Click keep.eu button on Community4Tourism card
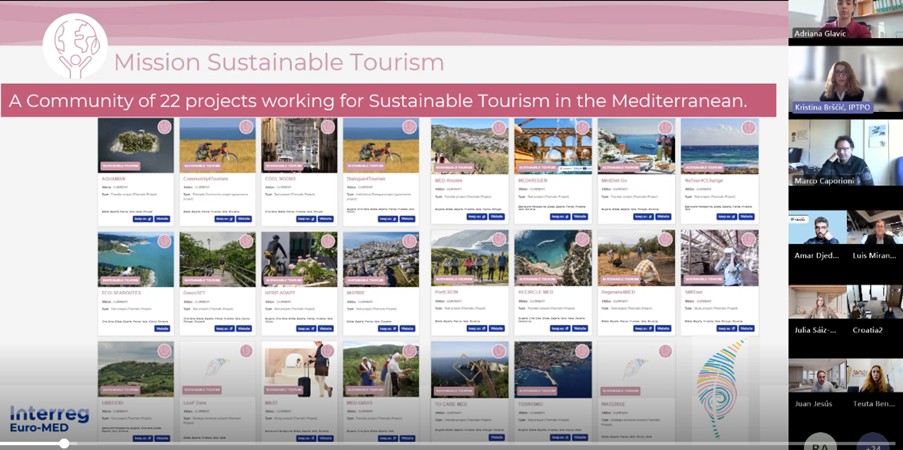This screenshot has width=903, height=450. click(x=224, y=218)
